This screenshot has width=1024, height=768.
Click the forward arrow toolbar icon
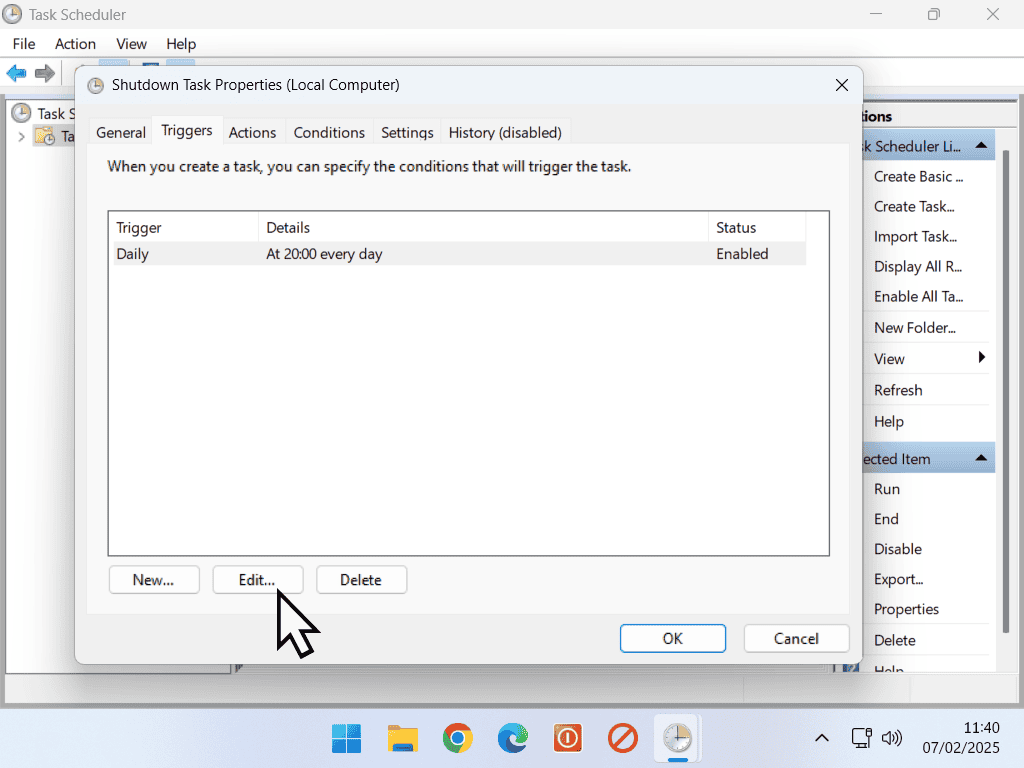click(x=44, y=73)
